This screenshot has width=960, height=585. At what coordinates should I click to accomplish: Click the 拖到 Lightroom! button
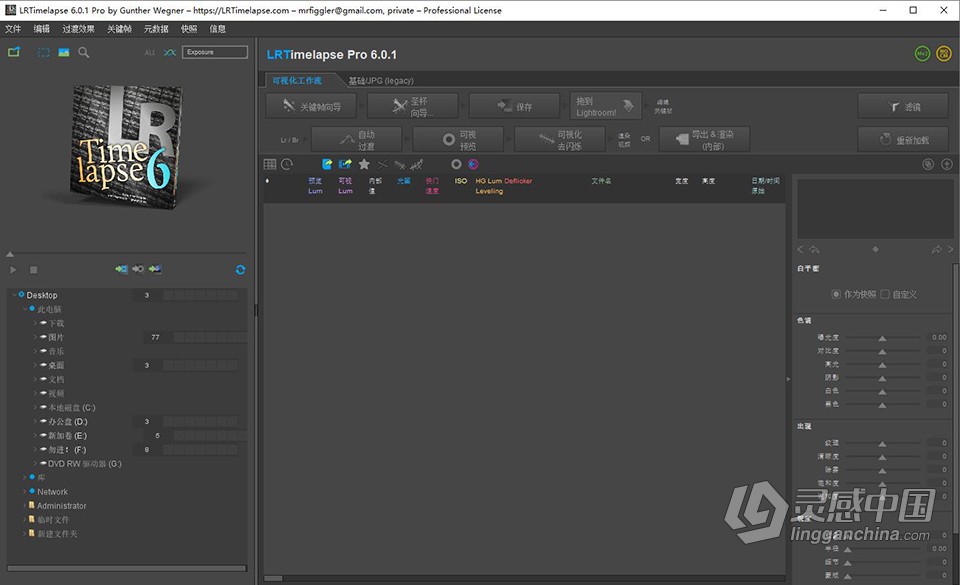click(x=606, y=106)
